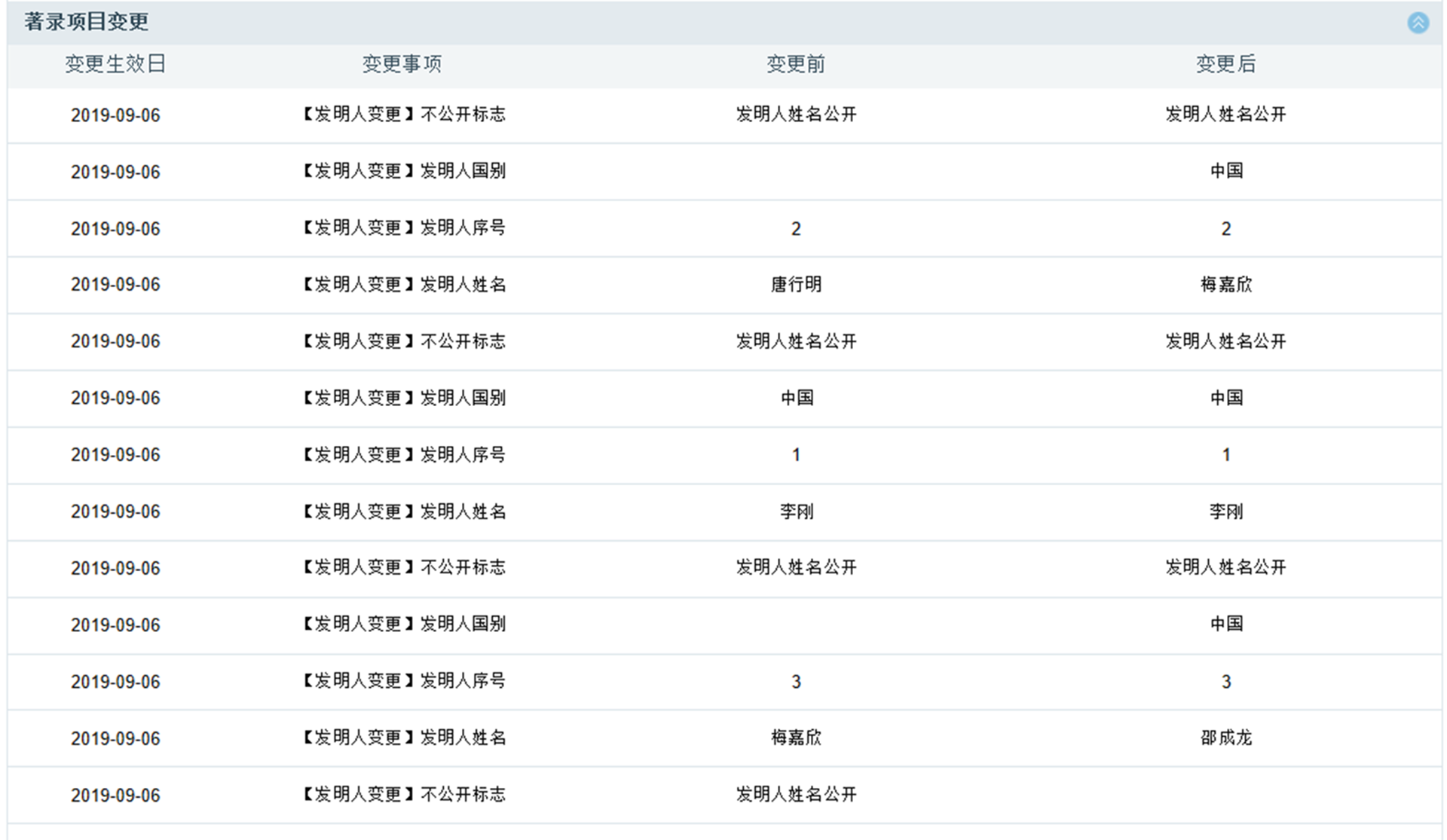Click the 变更生效日 column header
Viewport: 1447px width, 840px height.
tap(115, 64)
